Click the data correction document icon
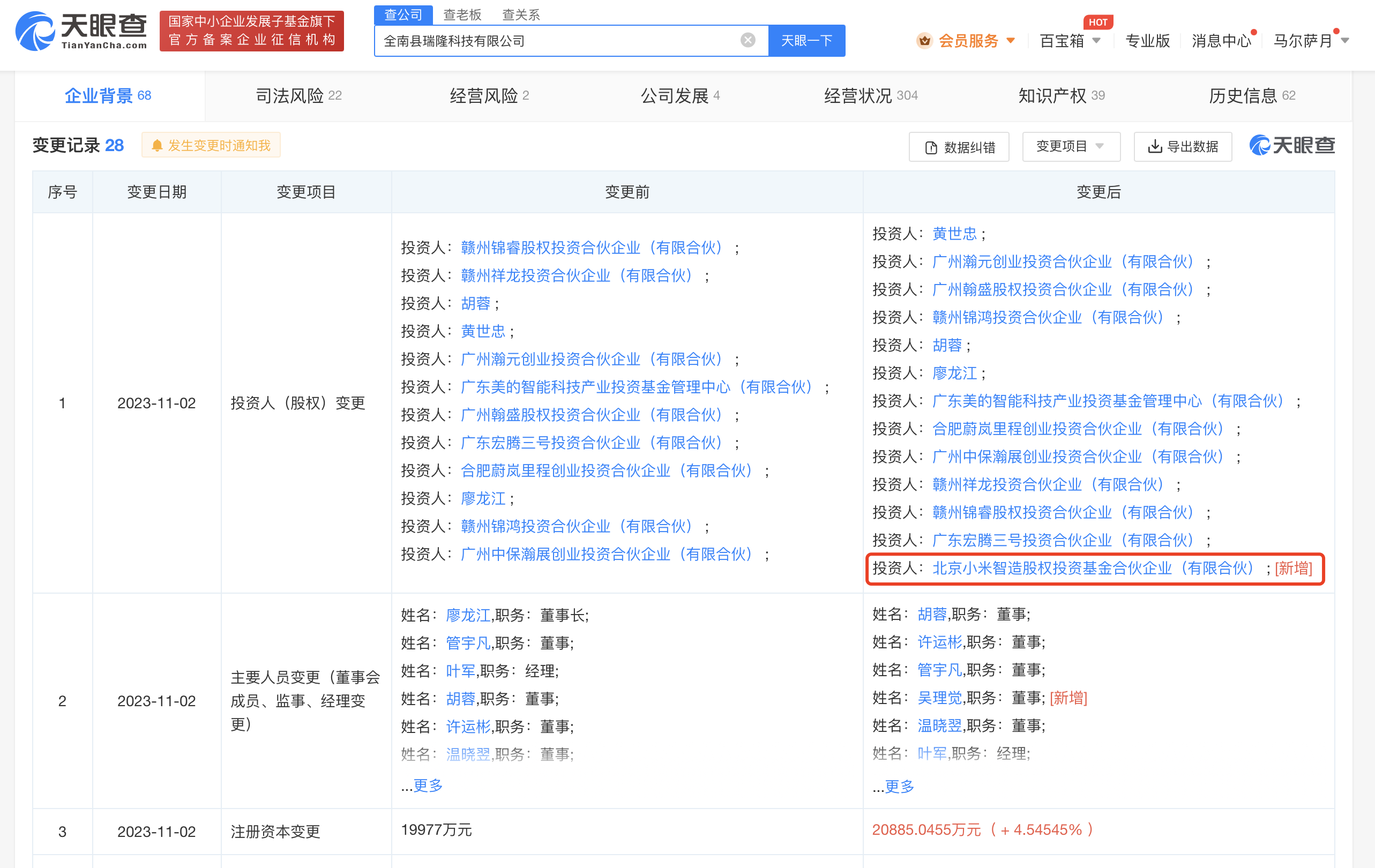Viewport: 1375px width, 868px height. tap(930, 147)
